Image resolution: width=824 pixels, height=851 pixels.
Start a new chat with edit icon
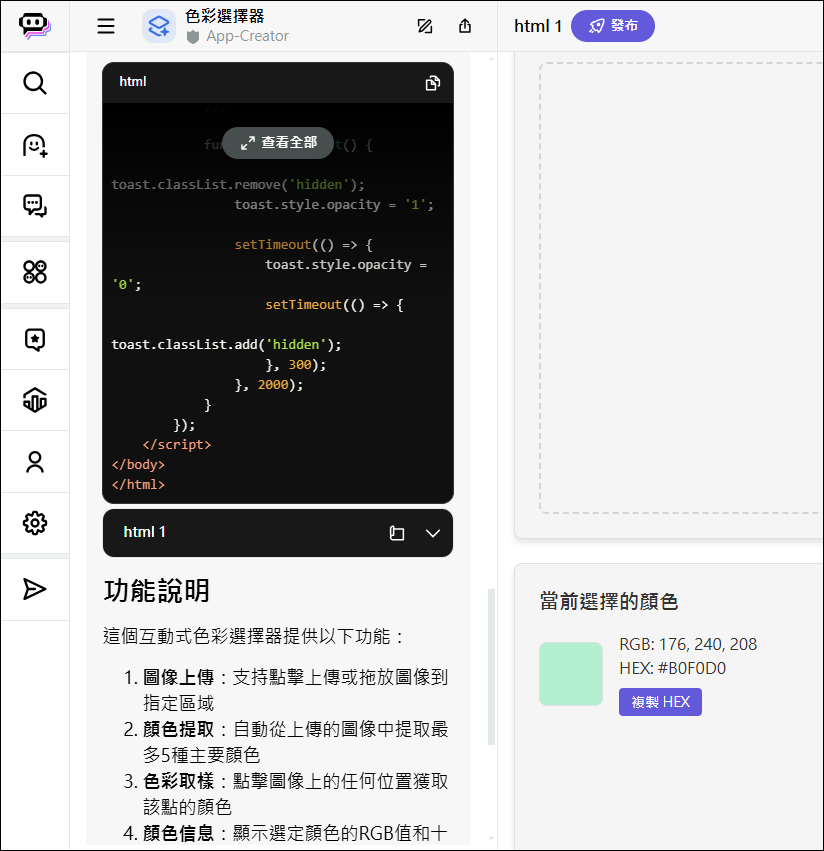pyautogui.click(x=424, y=26)
